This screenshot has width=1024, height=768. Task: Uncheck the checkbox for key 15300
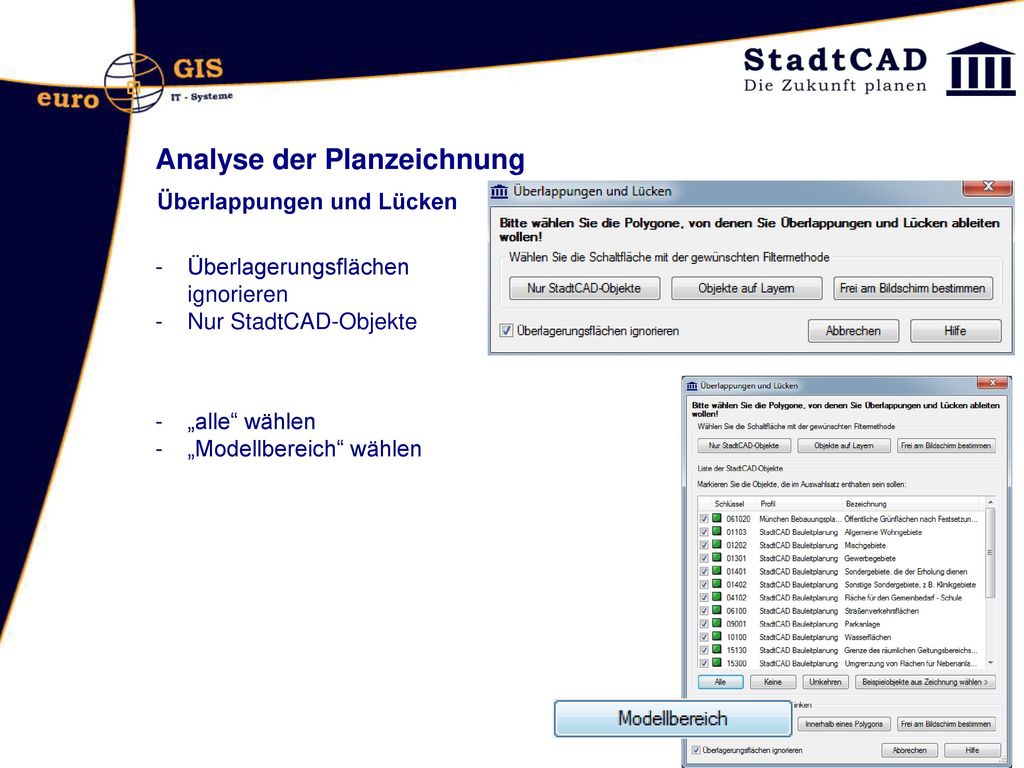pyautogui.click(x=704, y=664)
